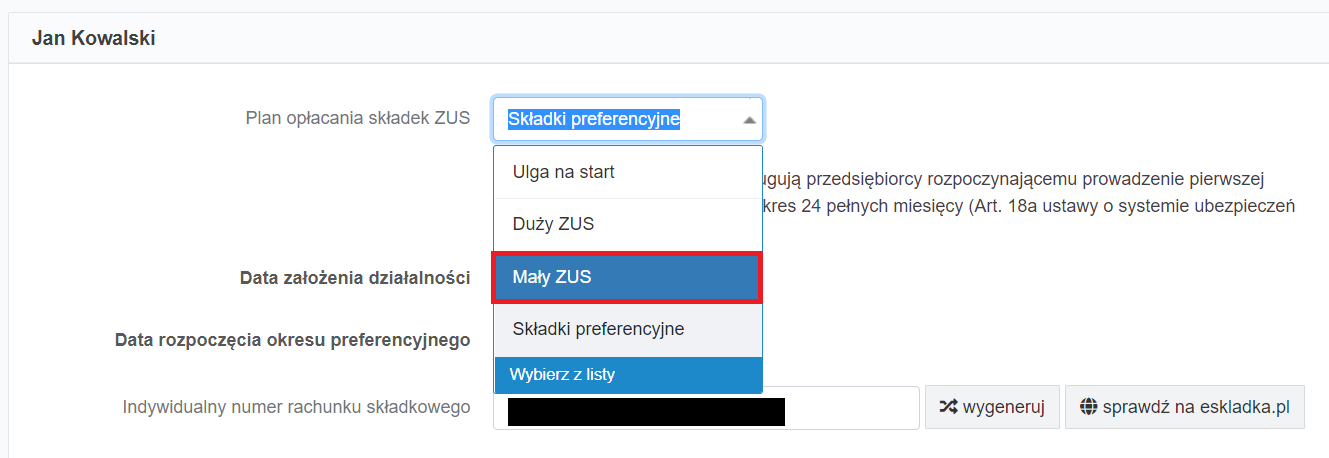Click 'Data rozpoczęcia okresu preferencyjnego' label

click(x=292, y=340)
